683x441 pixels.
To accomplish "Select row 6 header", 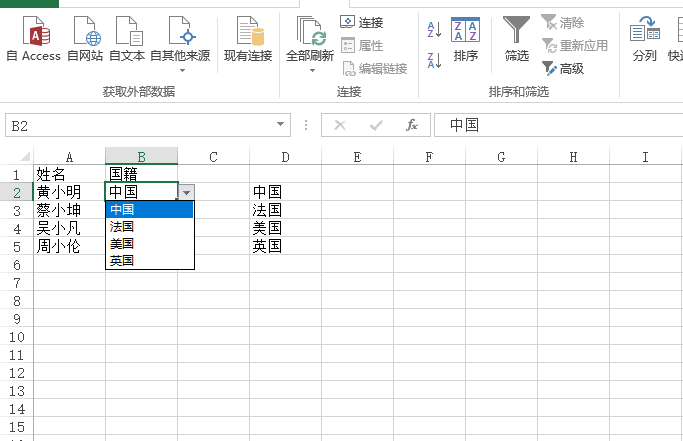I will [17, 265].
